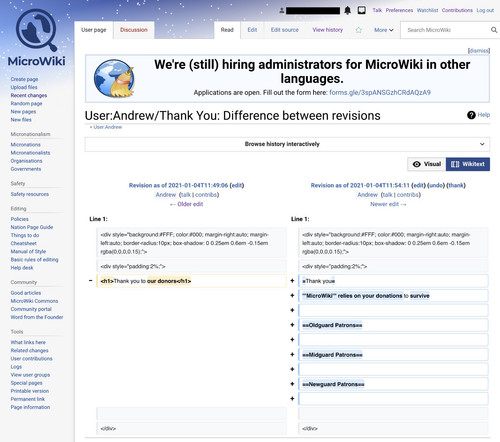Open Create page in sidebar
This screenshot has width=500, height=442.
[x=24, y=79]
